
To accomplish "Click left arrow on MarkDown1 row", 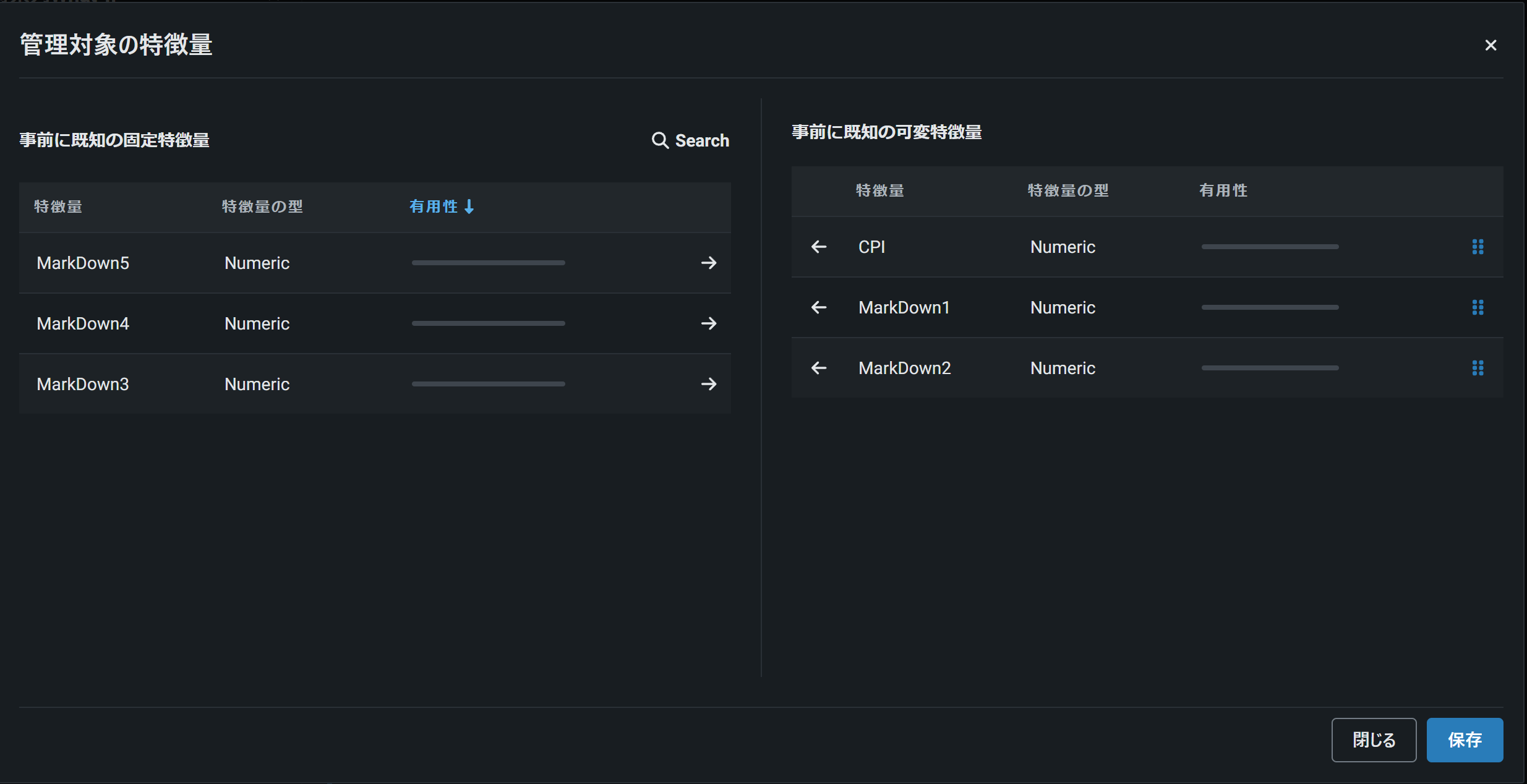I will pos(819,307).
